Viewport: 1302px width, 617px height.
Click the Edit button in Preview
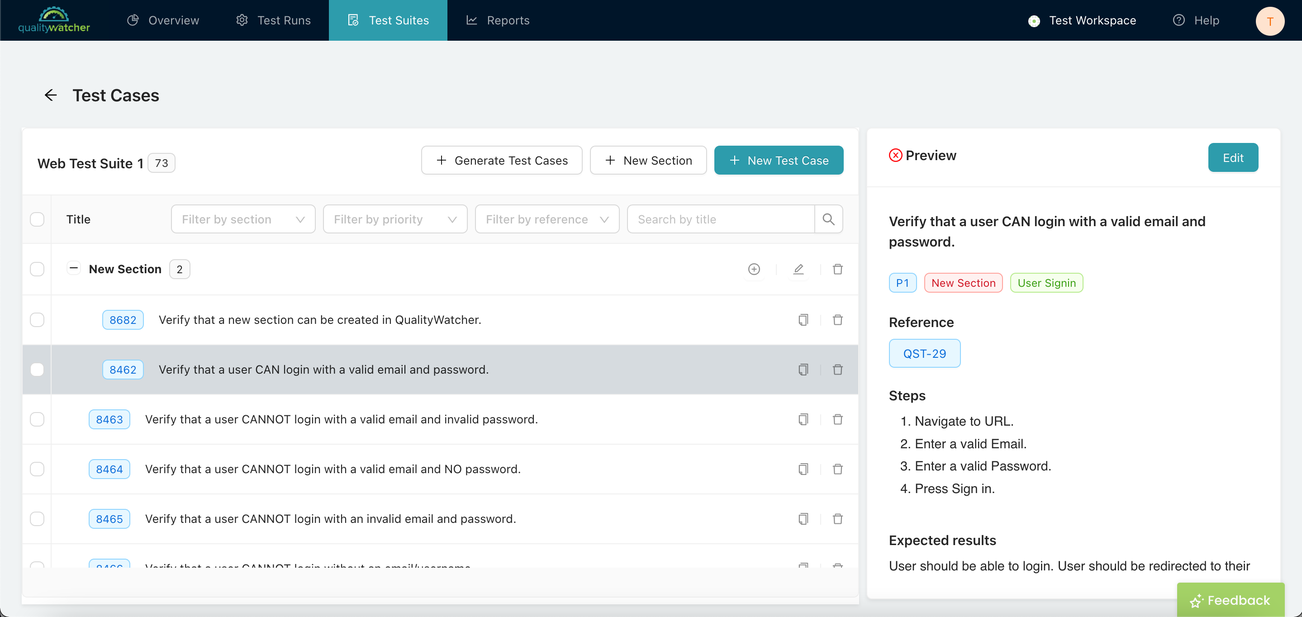point(1233,158)
